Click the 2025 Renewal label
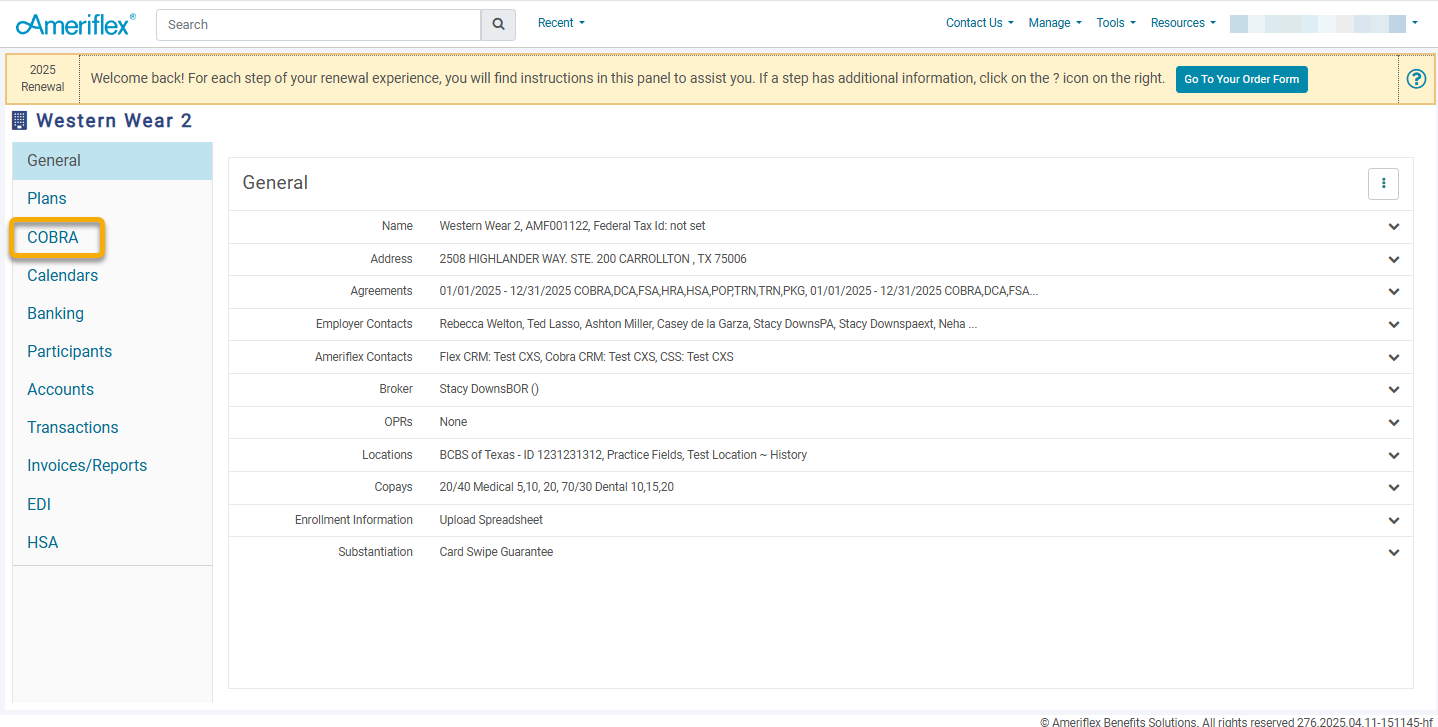This screenshot has height=727, width=1438. (x=42, y=79)
